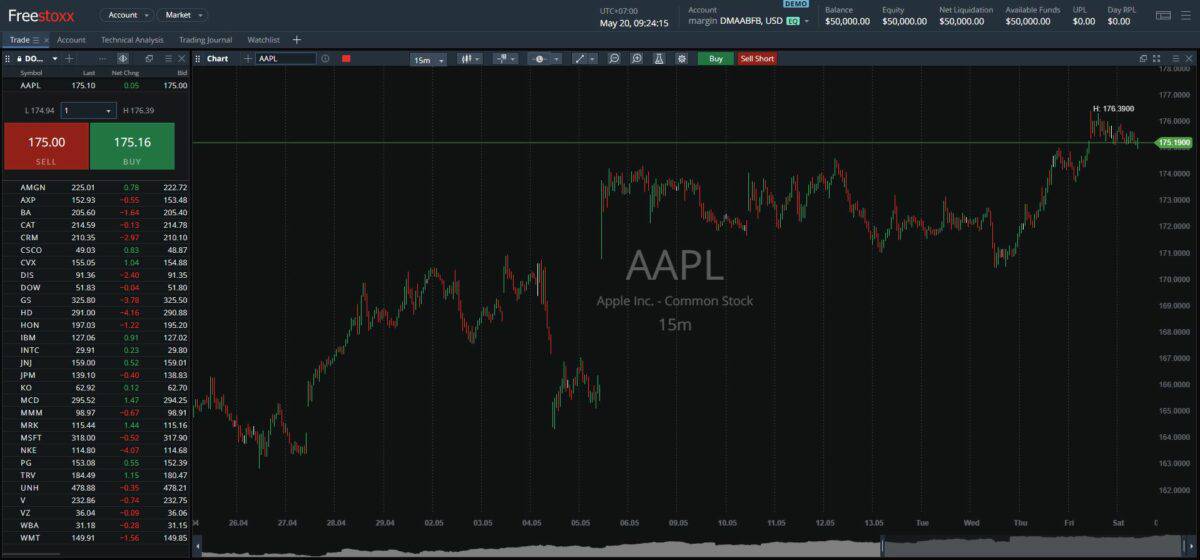Click the AAPL symbol input field
Image resolution: width=1200 pixels, height=560 pixels.
(x=285, y=59)
